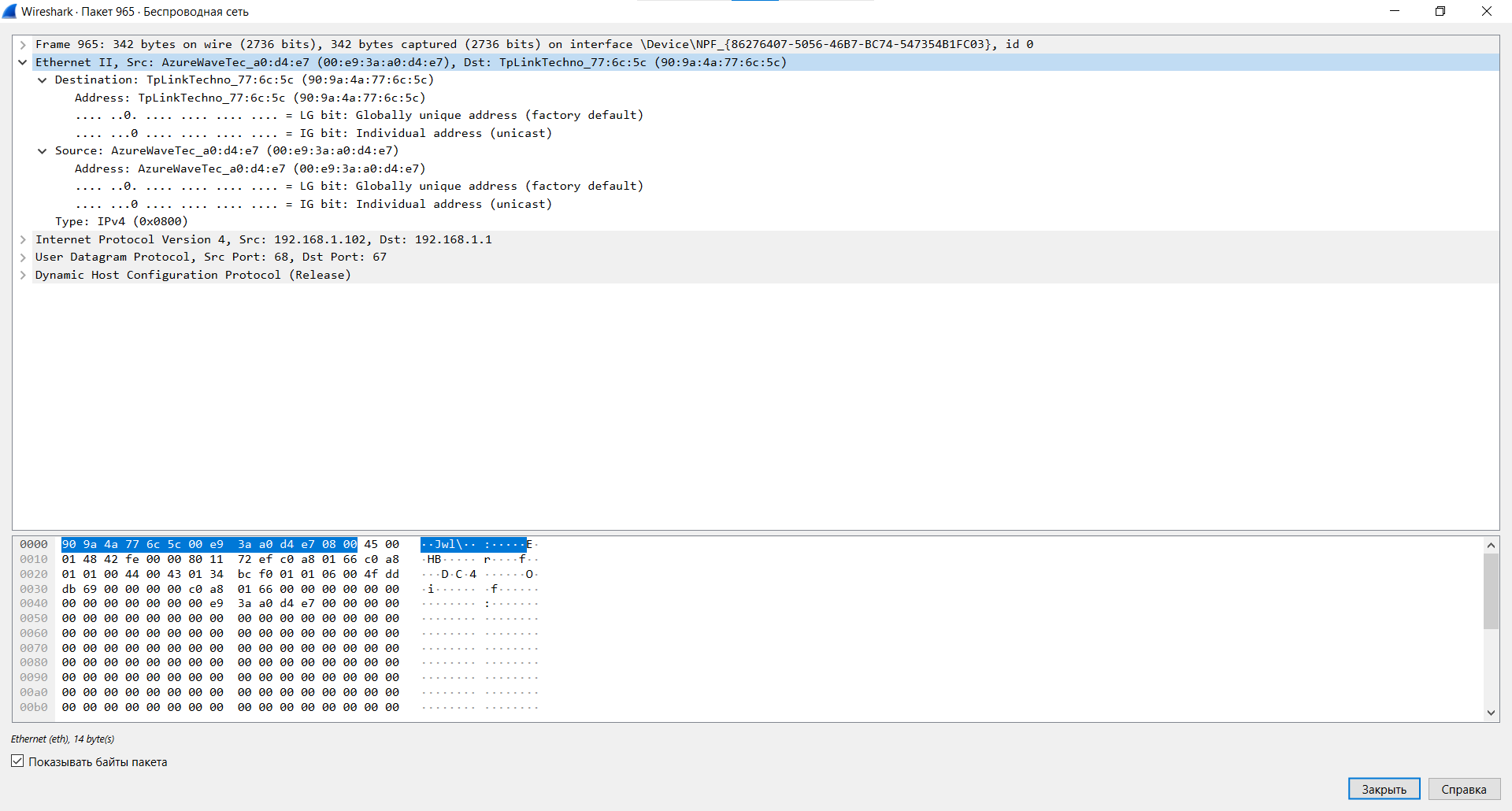Click hex offset 0040 row bytes
The width and height of the screenshot is (1512, 811).
[230, 603]
